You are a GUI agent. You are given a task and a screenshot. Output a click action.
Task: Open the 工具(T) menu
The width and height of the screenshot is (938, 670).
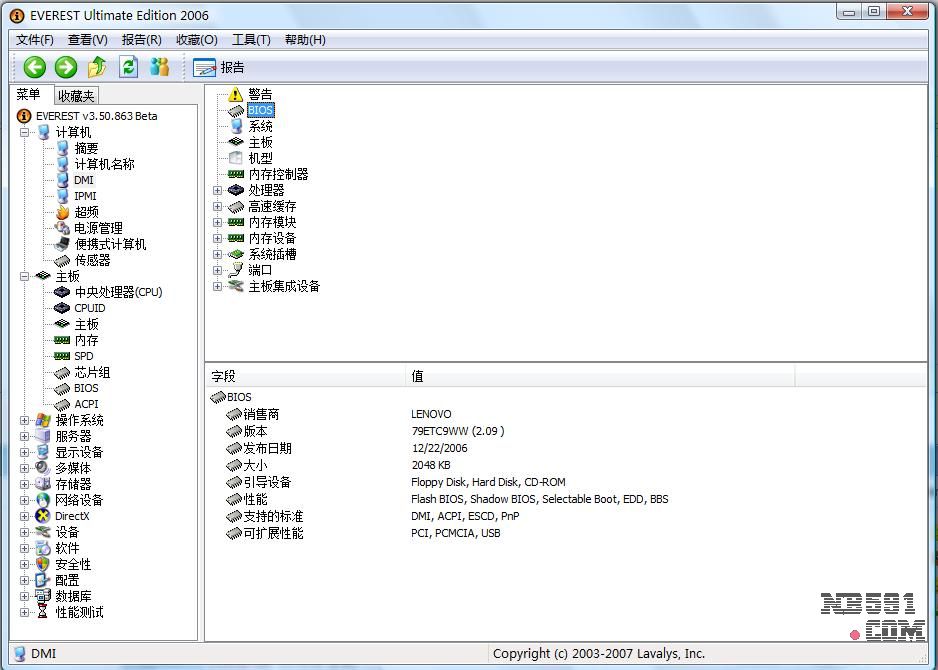(251, 40)
